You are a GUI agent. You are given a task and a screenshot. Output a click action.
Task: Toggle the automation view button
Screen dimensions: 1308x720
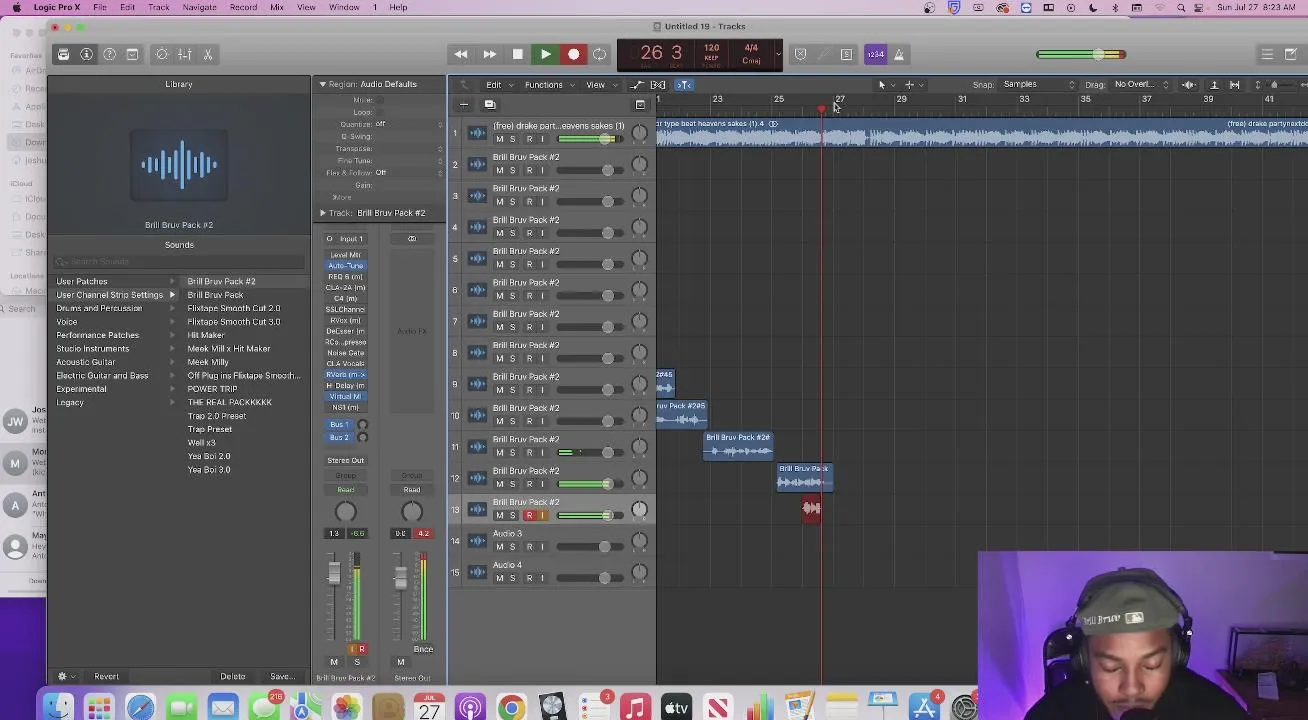tap(637, 85)
